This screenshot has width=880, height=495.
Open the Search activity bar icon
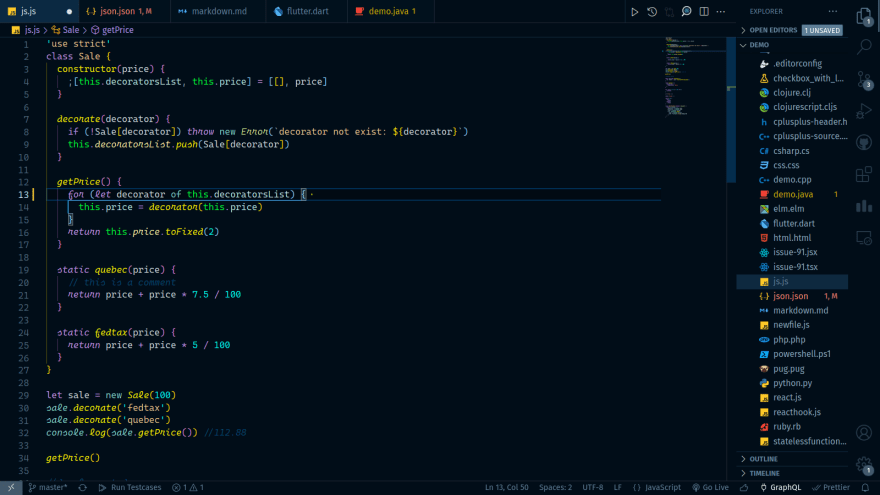pyautogui.click(x=864, y=47)
